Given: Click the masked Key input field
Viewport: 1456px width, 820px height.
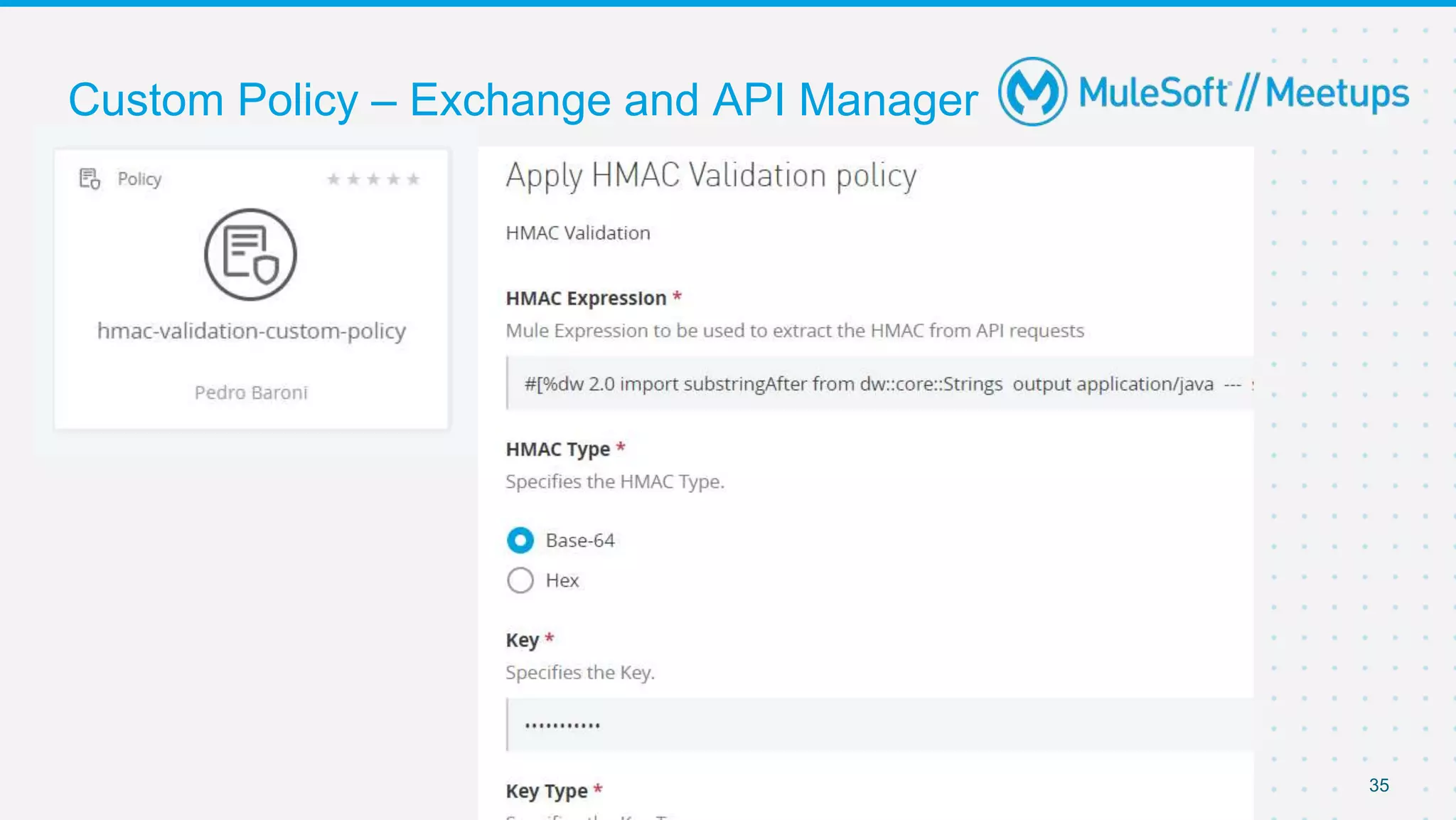Looking at the screenshot, I should [x=880, y=725].
